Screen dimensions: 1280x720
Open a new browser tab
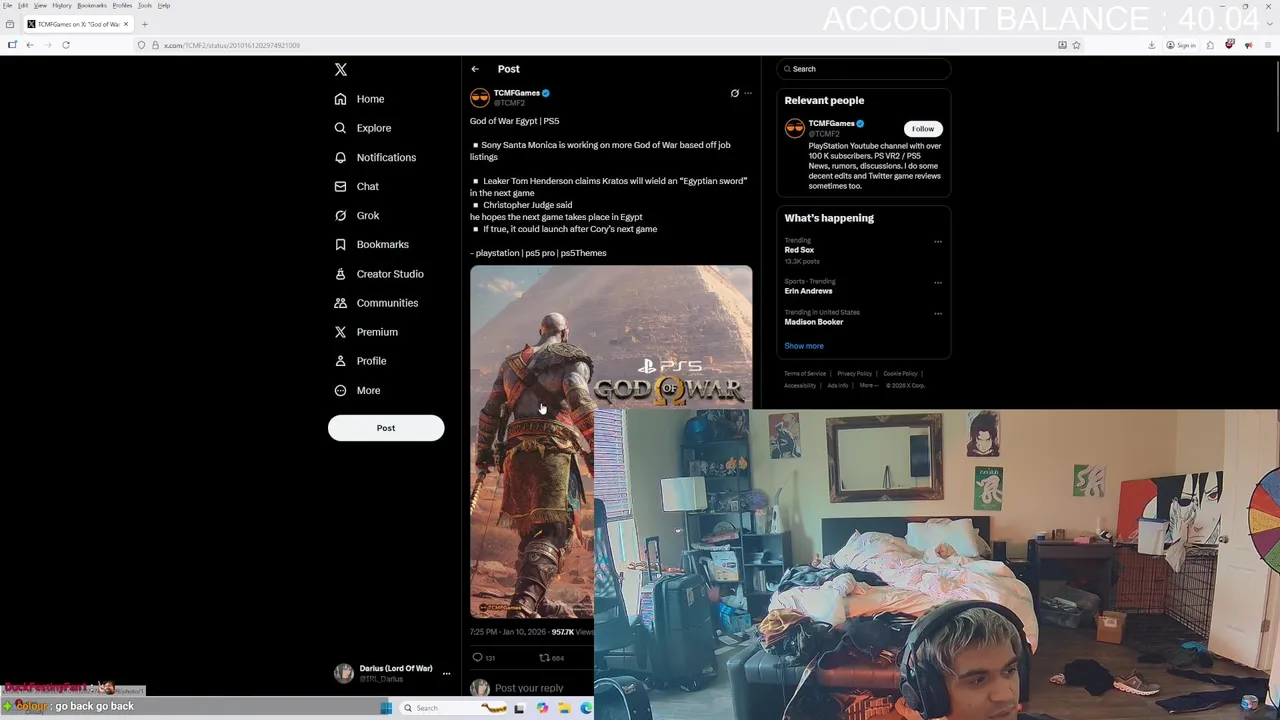point(145,24)
